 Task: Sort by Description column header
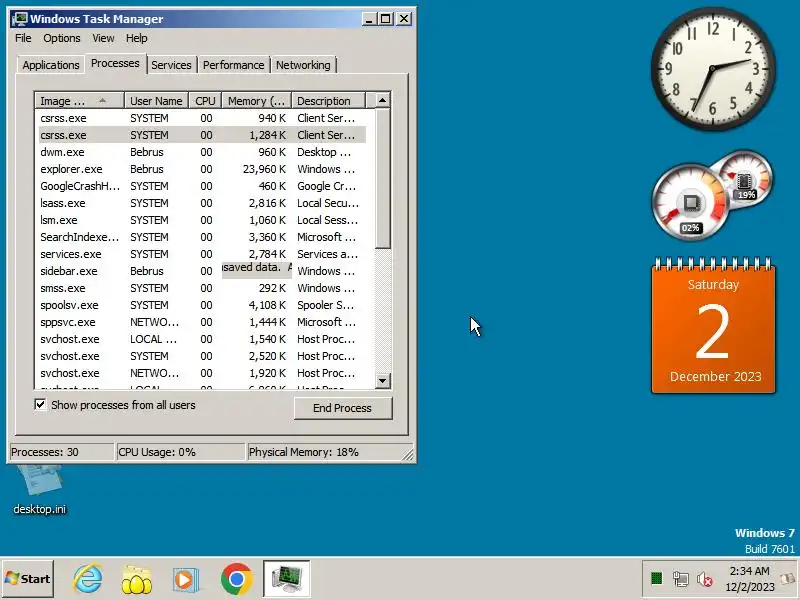pyautogui.click(x=328, y=101)
